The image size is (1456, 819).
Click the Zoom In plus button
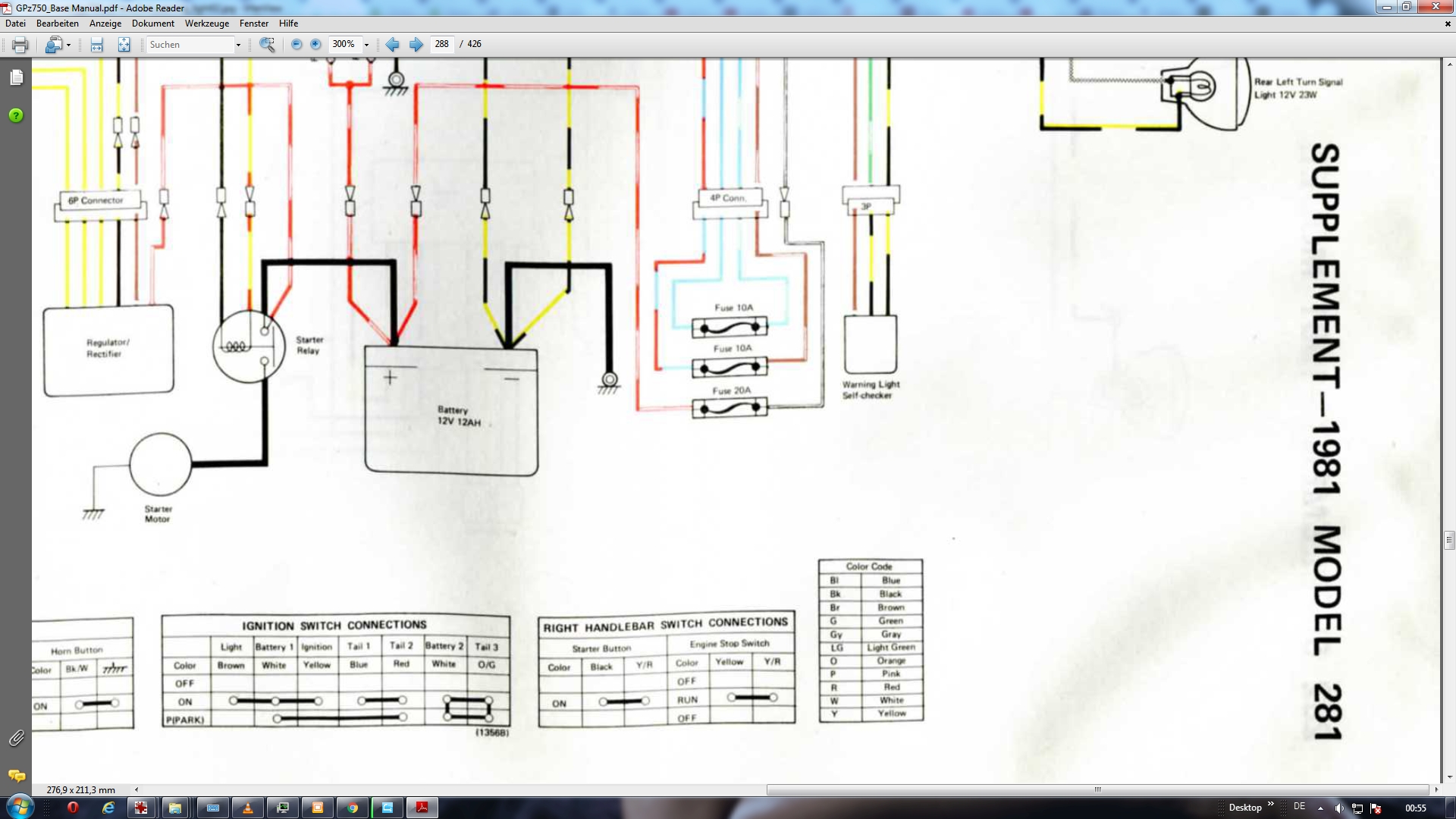point(315,45)
